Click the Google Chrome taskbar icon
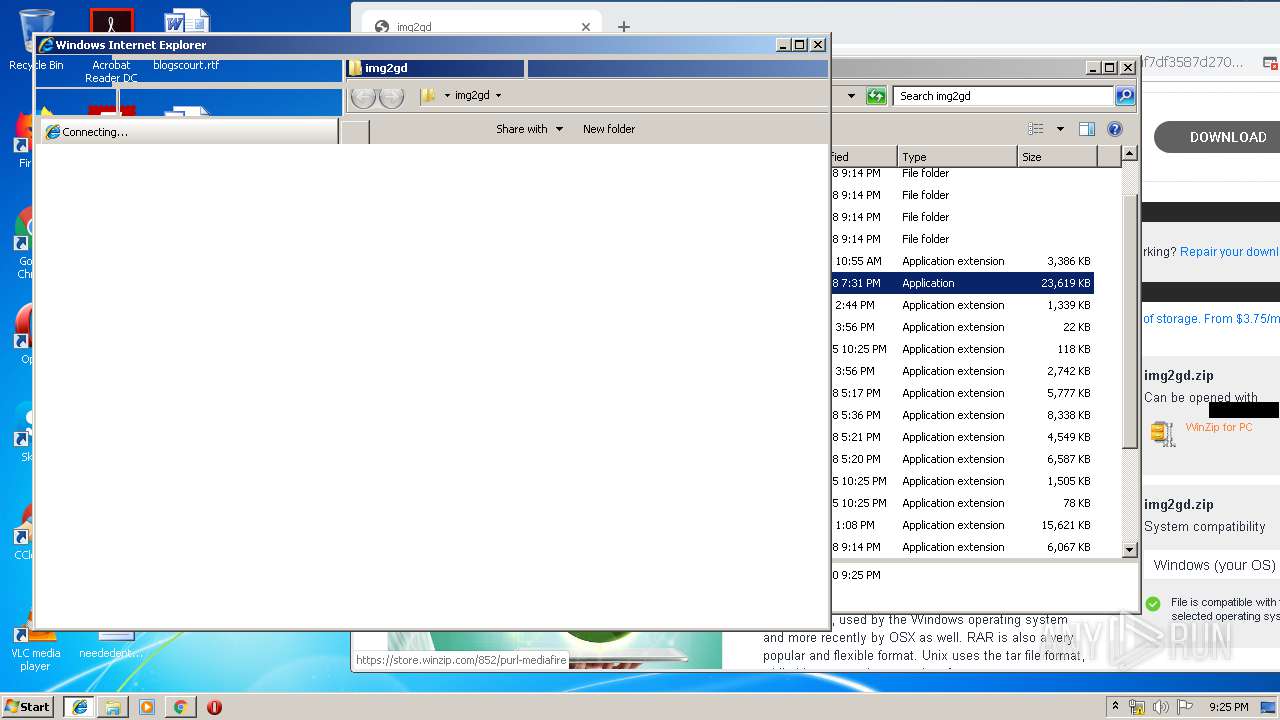This screenshot has width=1280, height=720. coord(180,707)
